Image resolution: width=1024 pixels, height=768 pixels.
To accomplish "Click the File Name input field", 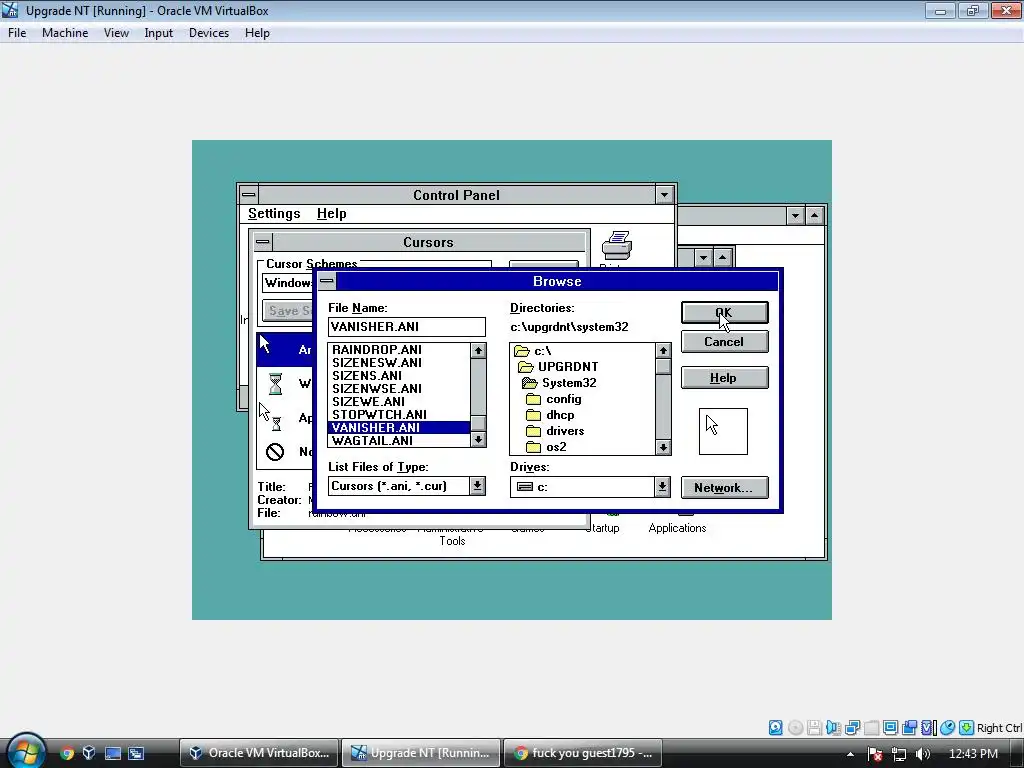I will click(x=406, y=327).
